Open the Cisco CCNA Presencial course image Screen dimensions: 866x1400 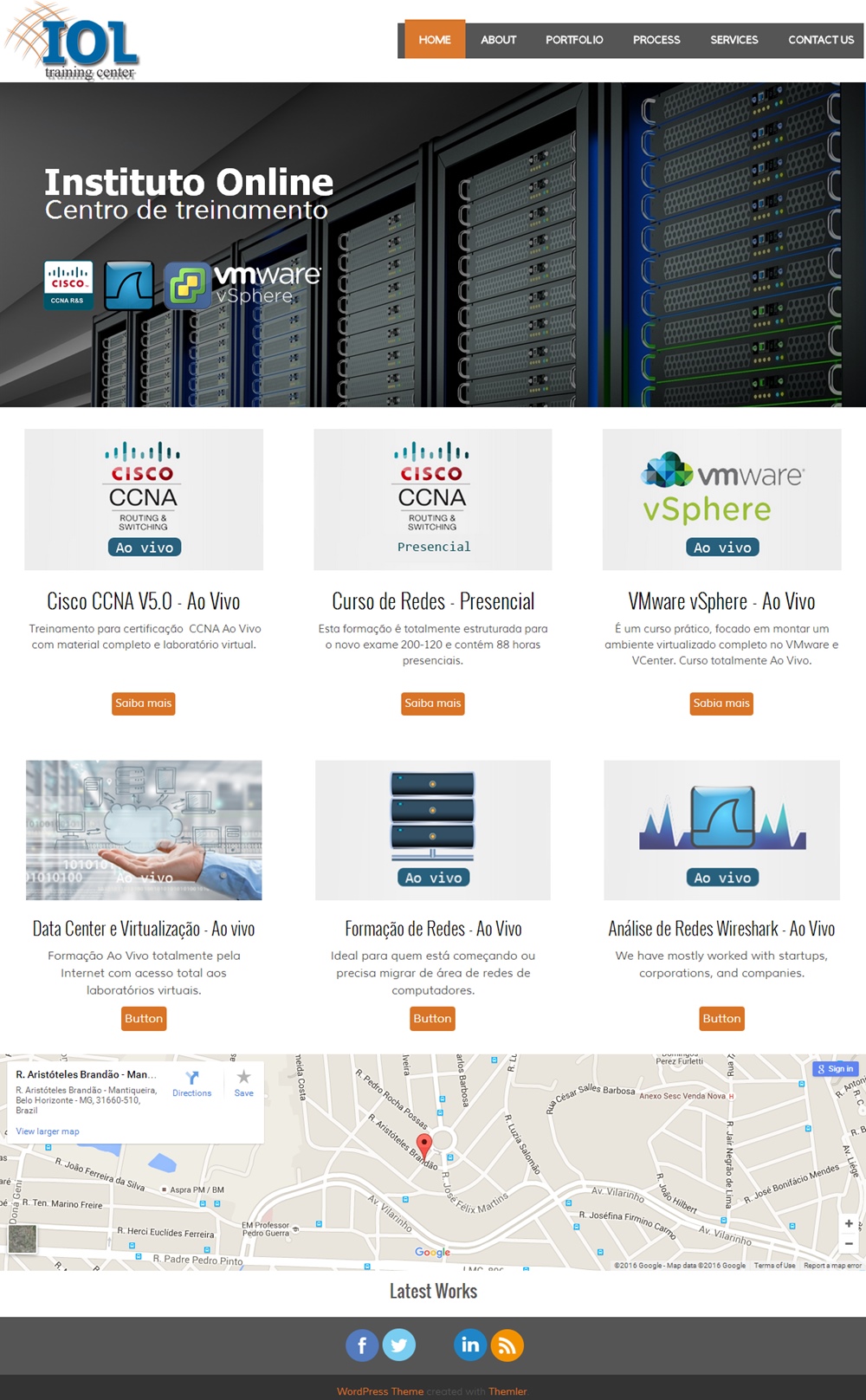click(x=433, y=500)
